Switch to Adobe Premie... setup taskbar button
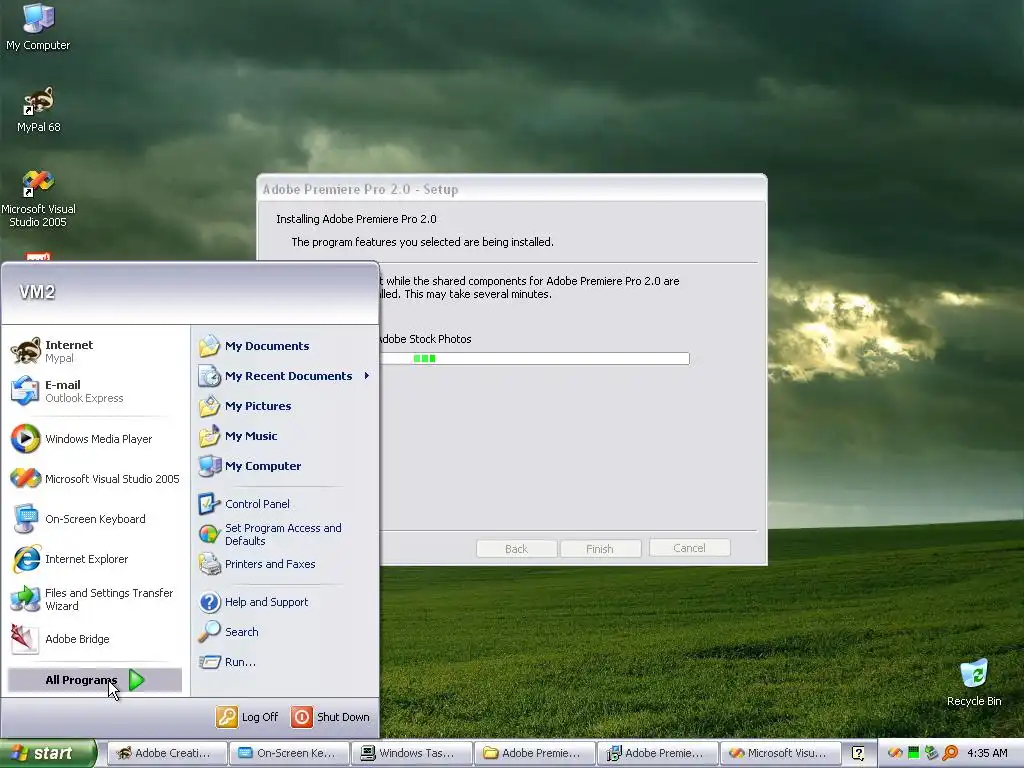Viewport: 1024px width, 768px height. click(x=658, y=753)
